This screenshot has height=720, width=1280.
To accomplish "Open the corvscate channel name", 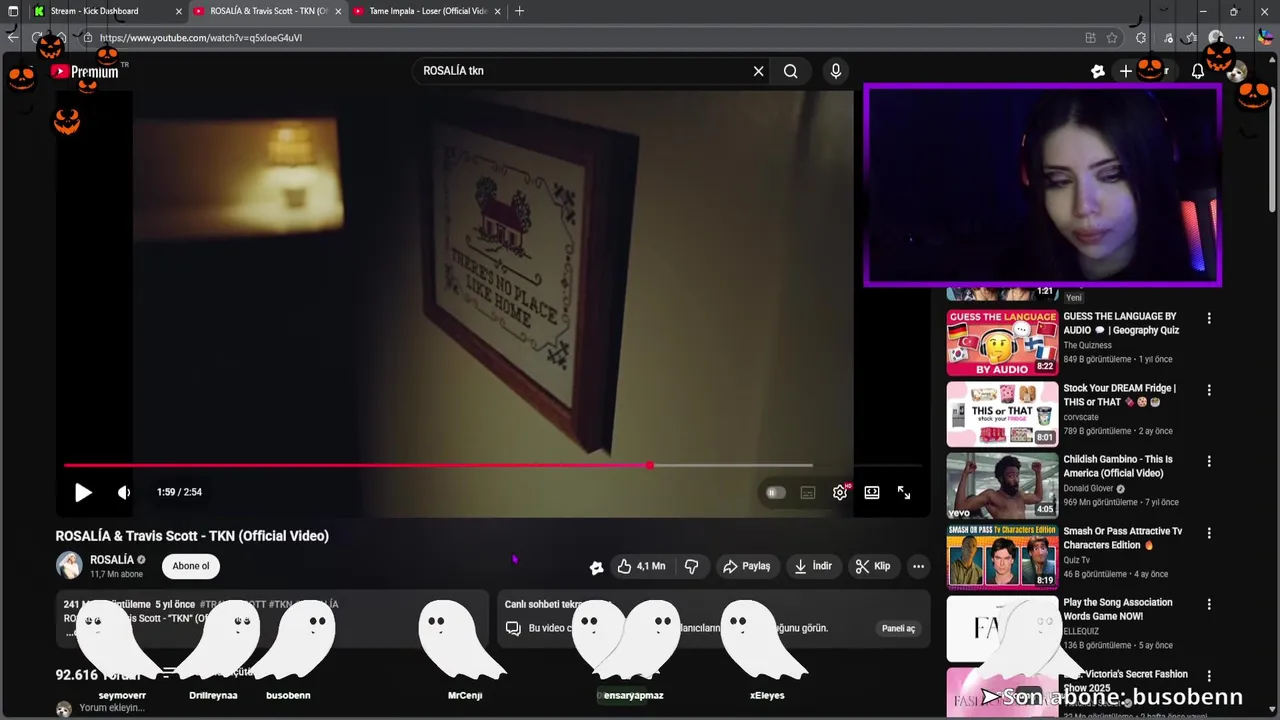I will 1080,417.
